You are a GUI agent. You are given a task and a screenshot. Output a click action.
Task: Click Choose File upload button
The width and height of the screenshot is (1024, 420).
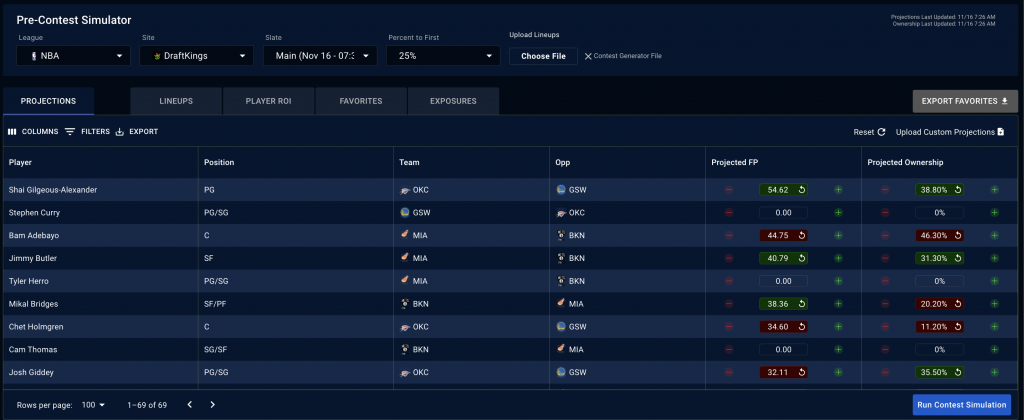543,56
